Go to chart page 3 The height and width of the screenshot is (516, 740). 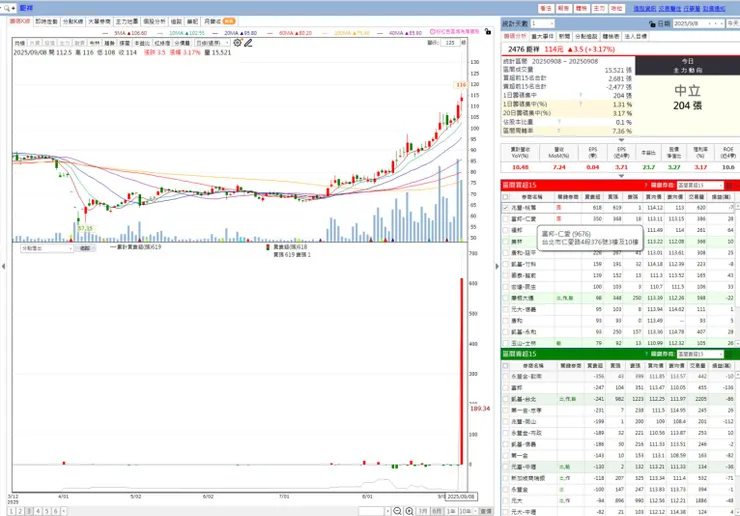[29, 511]
